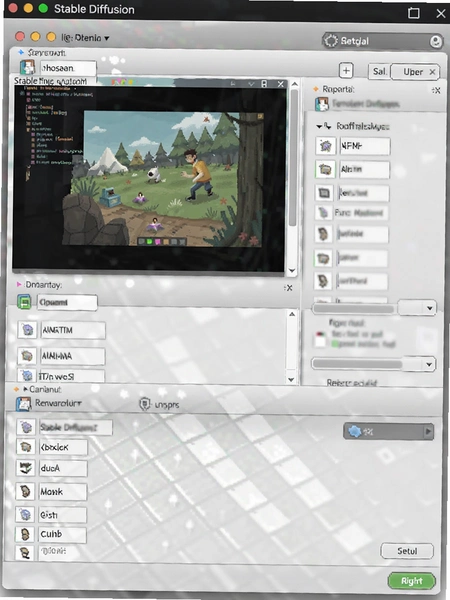This screenshot has height=600, width=450.
Task: Click the gear icon in the Setgial bar
Action: point(331,41)
